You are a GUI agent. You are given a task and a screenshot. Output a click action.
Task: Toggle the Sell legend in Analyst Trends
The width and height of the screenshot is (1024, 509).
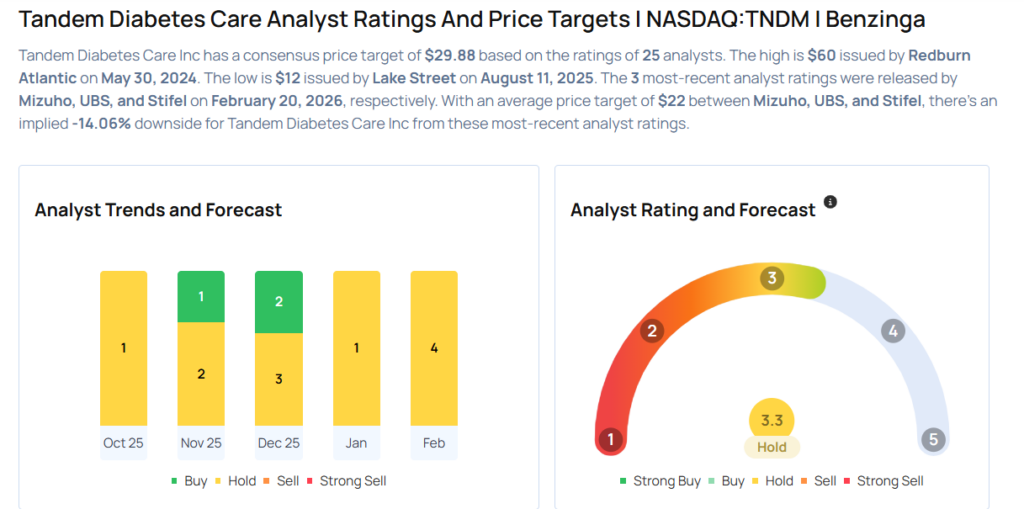click(281, 481)
